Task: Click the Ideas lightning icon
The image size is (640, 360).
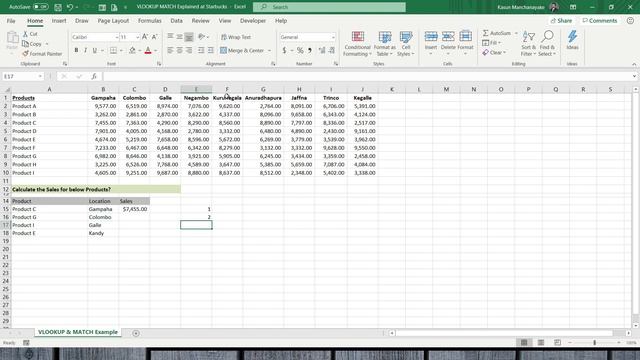Action: 572,36
